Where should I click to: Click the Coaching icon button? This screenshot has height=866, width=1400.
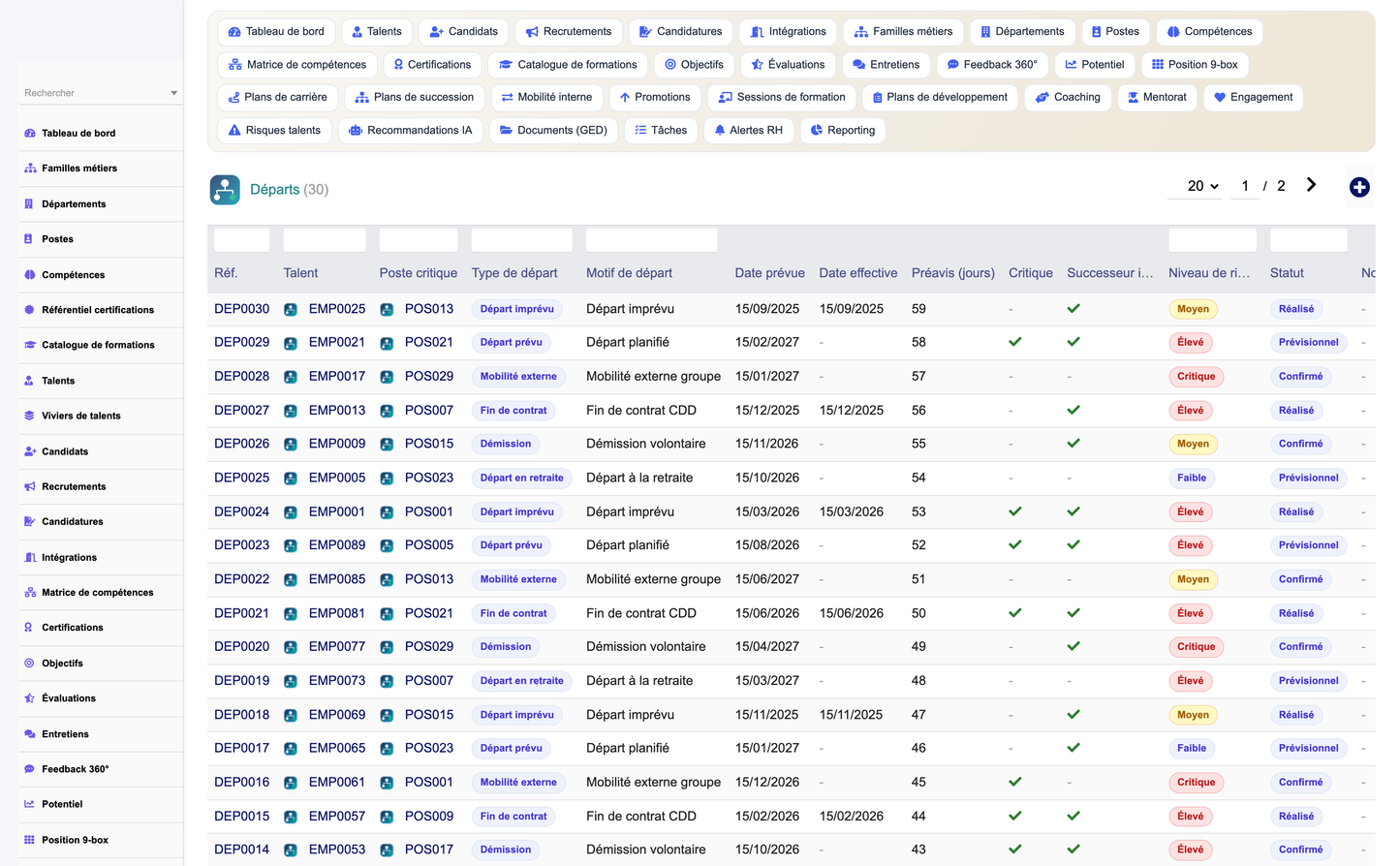coord(1042,97)
